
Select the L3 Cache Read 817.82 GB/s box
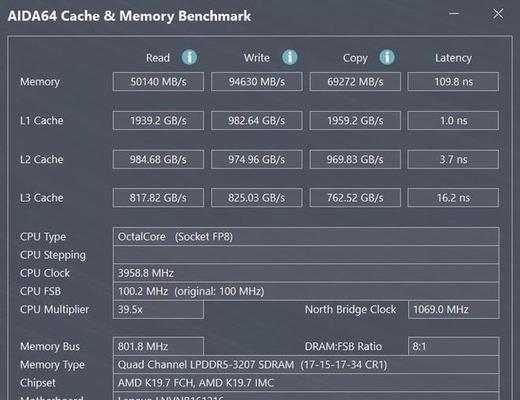[x=158, y=198]
